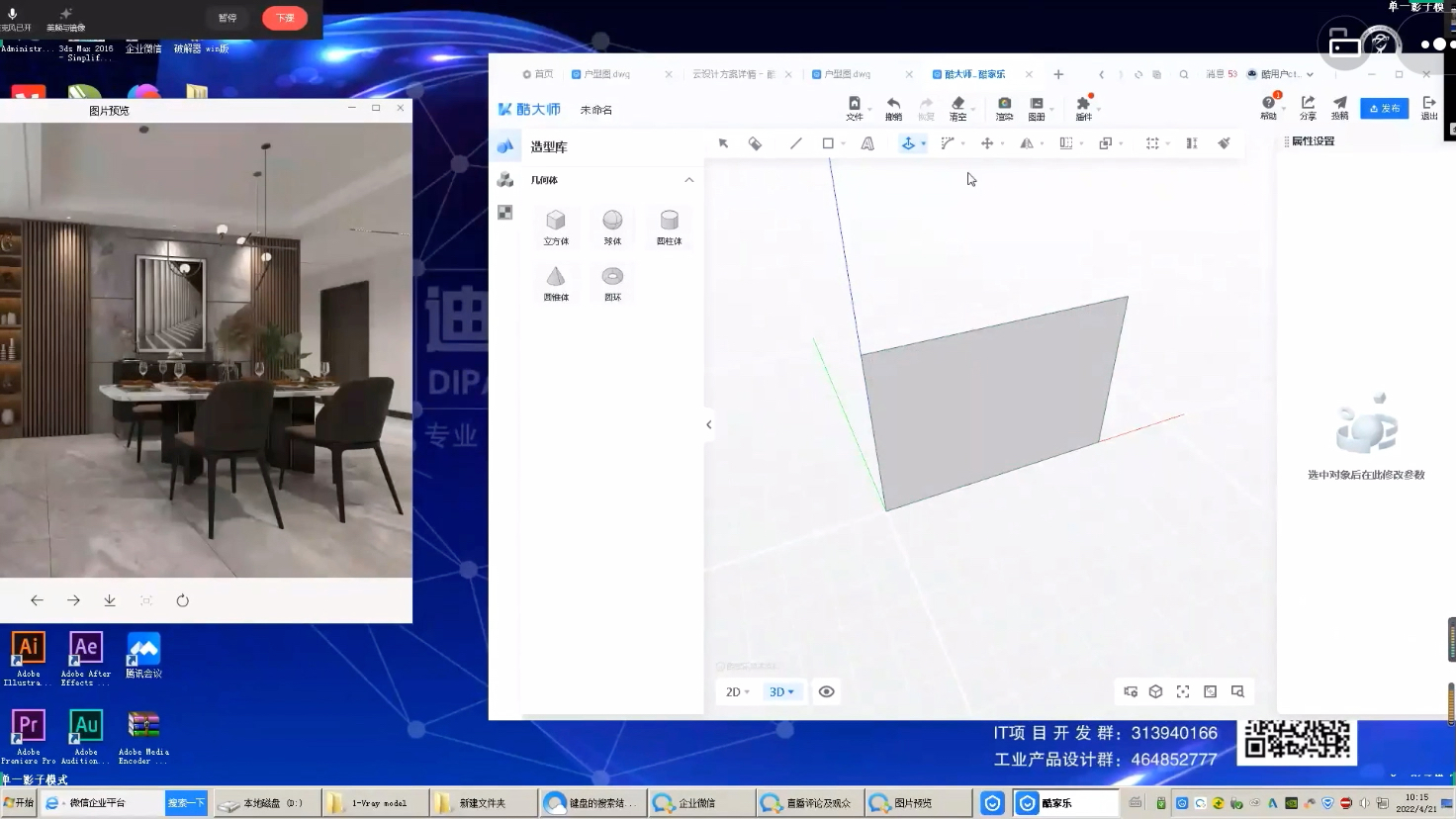The height and width of the screenshot is (819, 1456).
Task: Switch to the 首页 home tab
Action: click(538, 74)
